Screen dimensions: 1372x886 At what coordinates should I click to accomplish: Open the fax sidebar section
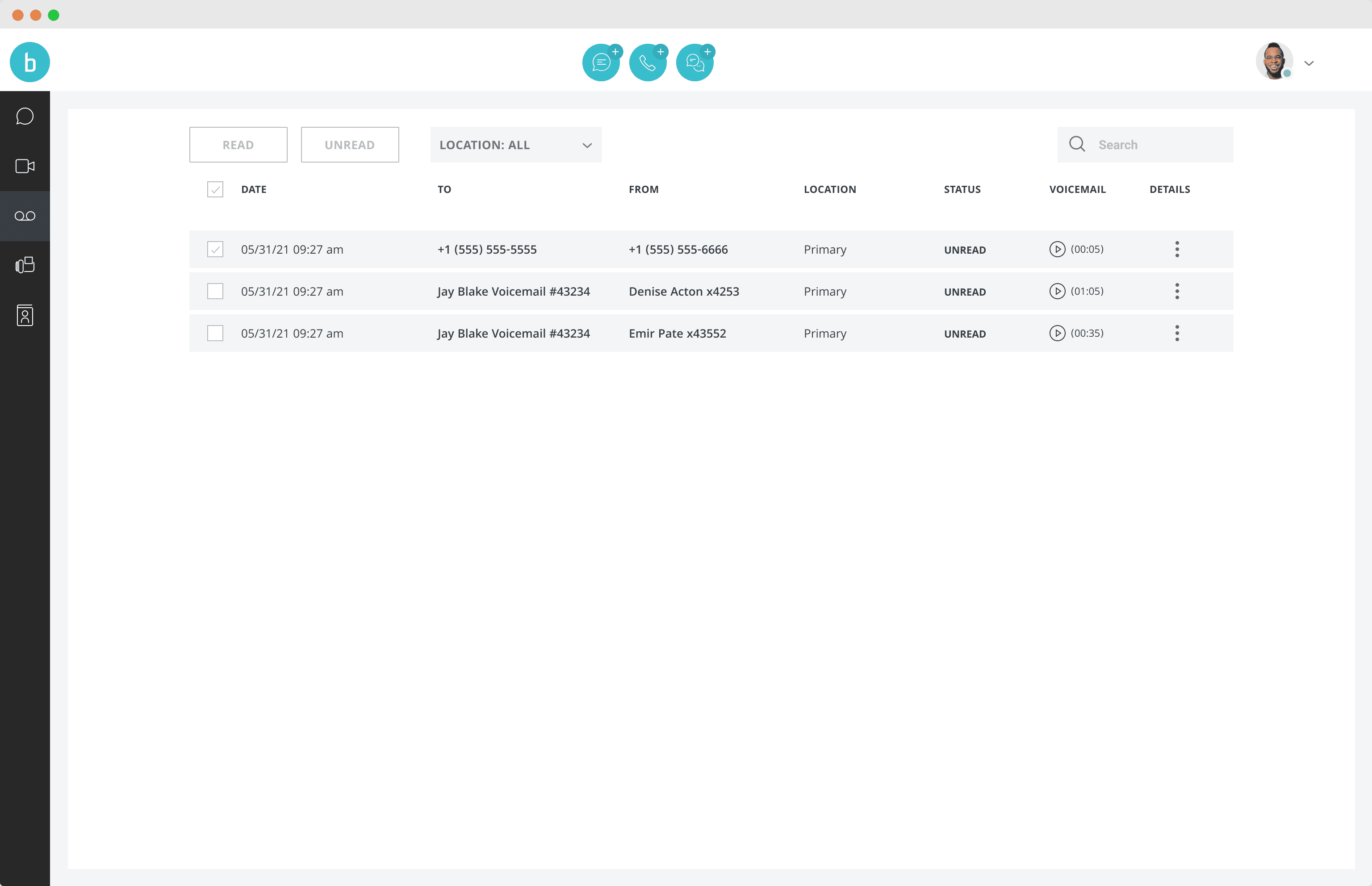coord(25,265)
